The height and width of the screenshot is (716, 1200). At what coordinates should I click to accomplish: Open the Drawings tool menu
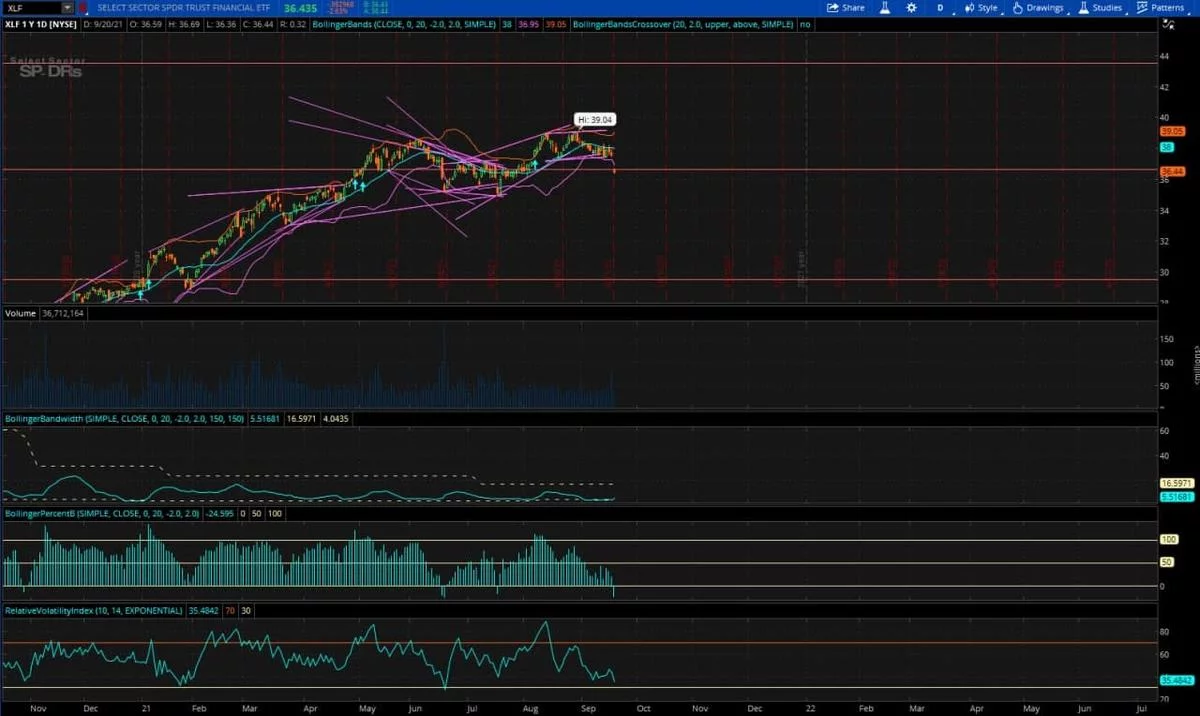1038,7
